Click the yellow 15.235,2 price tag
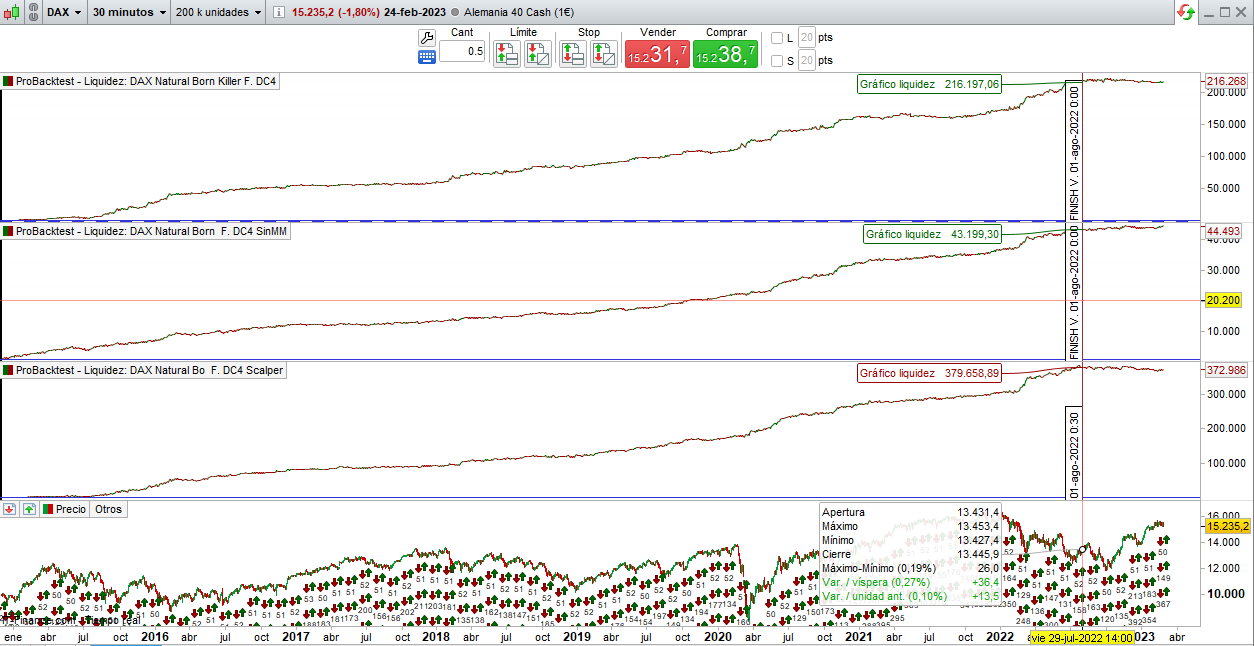The width and height of the screenshot is (1254, 646). pyautogui.click(x=1228, y=526)
